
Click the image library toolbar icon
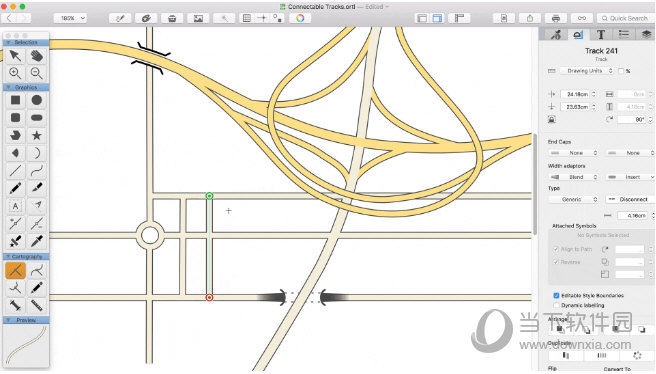point(198,18)
